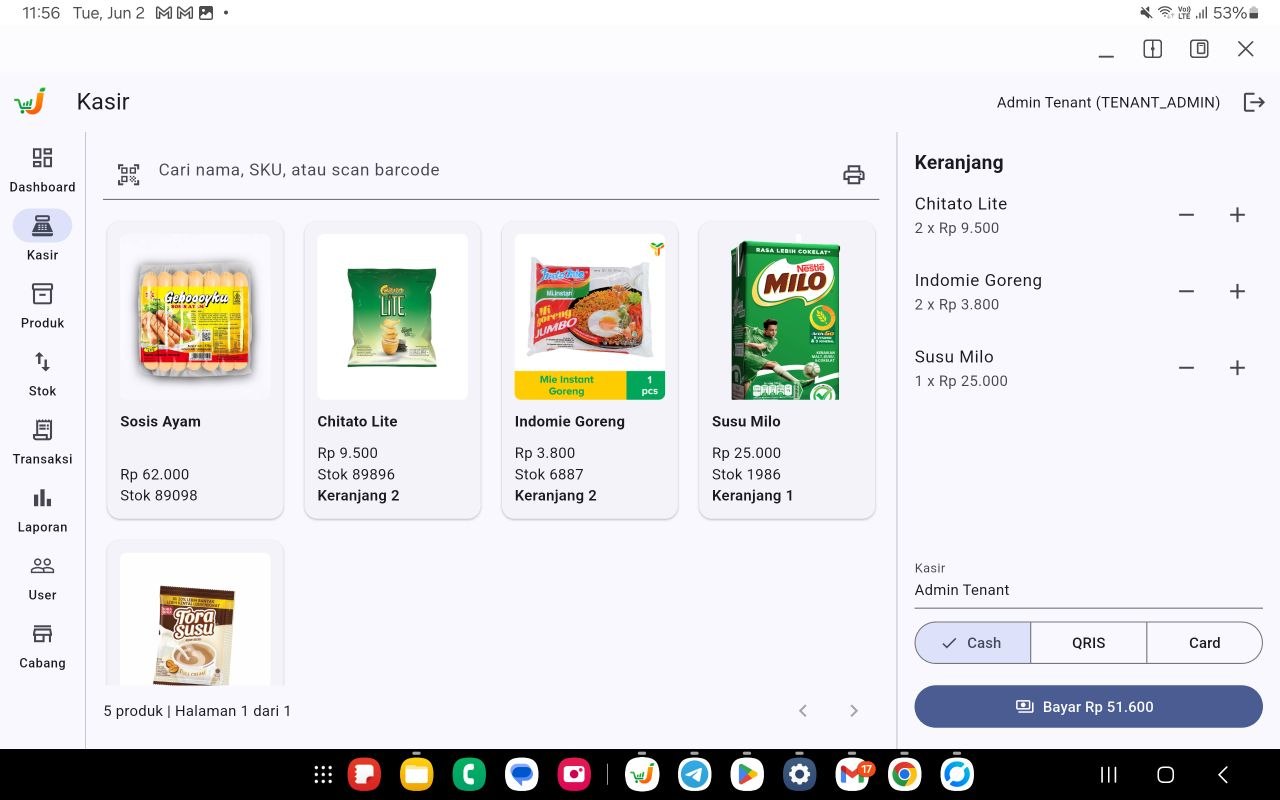The image size is (1280, 800).
Task: Open the Kasir cashier selection field
Action: (x=1088, y=582)
